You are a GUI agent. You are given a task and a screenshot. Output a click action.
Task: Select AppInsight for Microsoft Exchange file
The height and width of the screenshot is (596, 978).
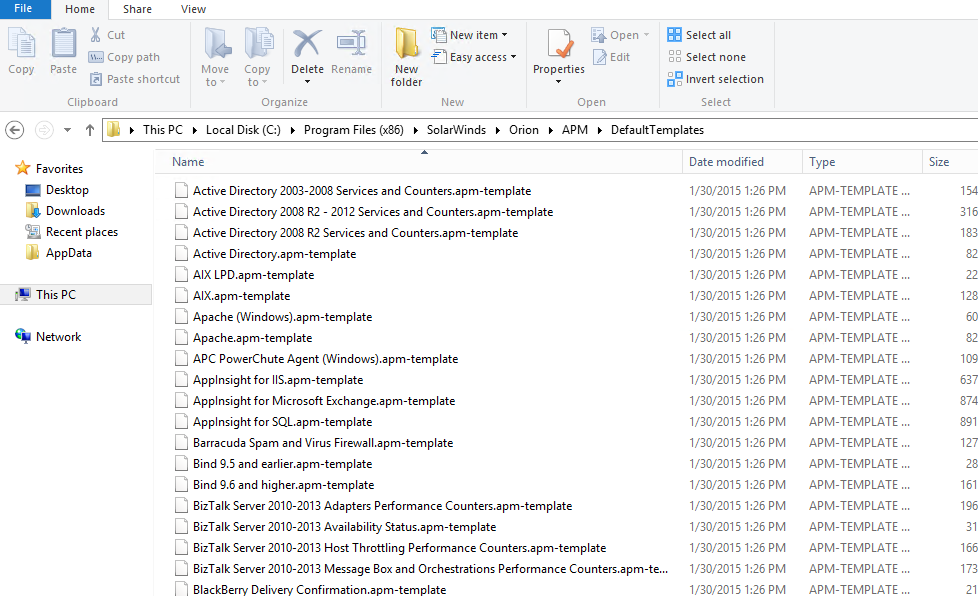pyautogui.click(x=324, y=401)
